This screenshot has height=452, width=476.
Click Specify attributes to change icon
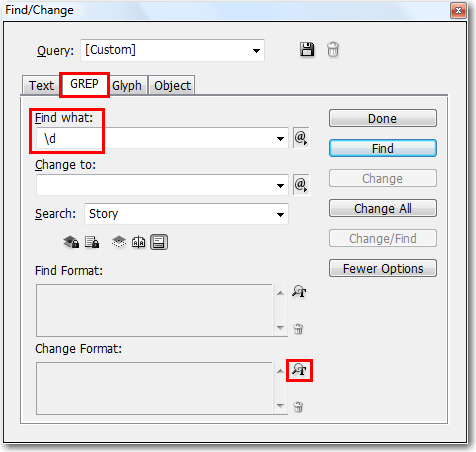coord(299,370)
